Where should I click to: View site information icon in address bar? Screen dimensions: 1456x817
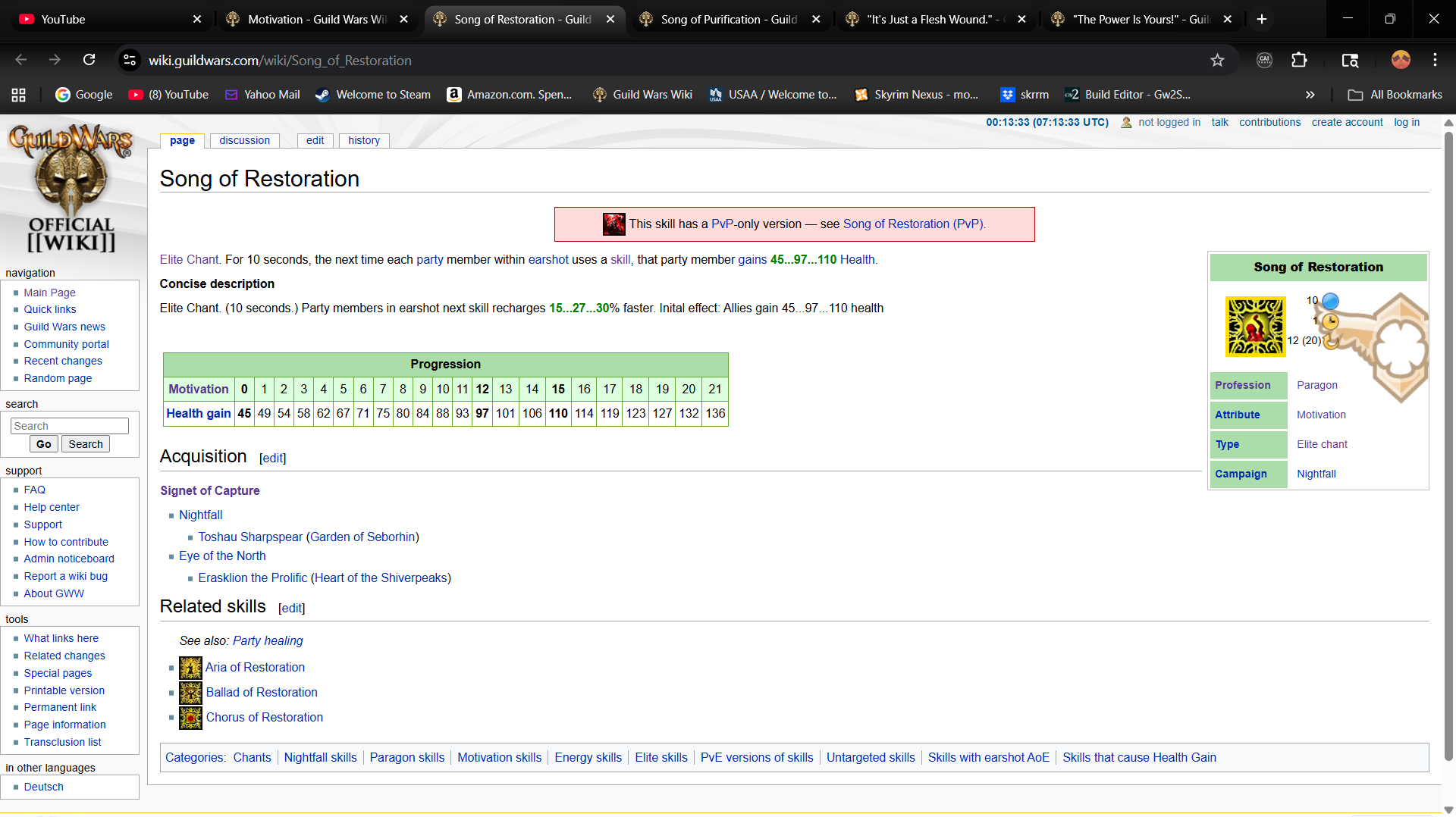coord(130,60)
